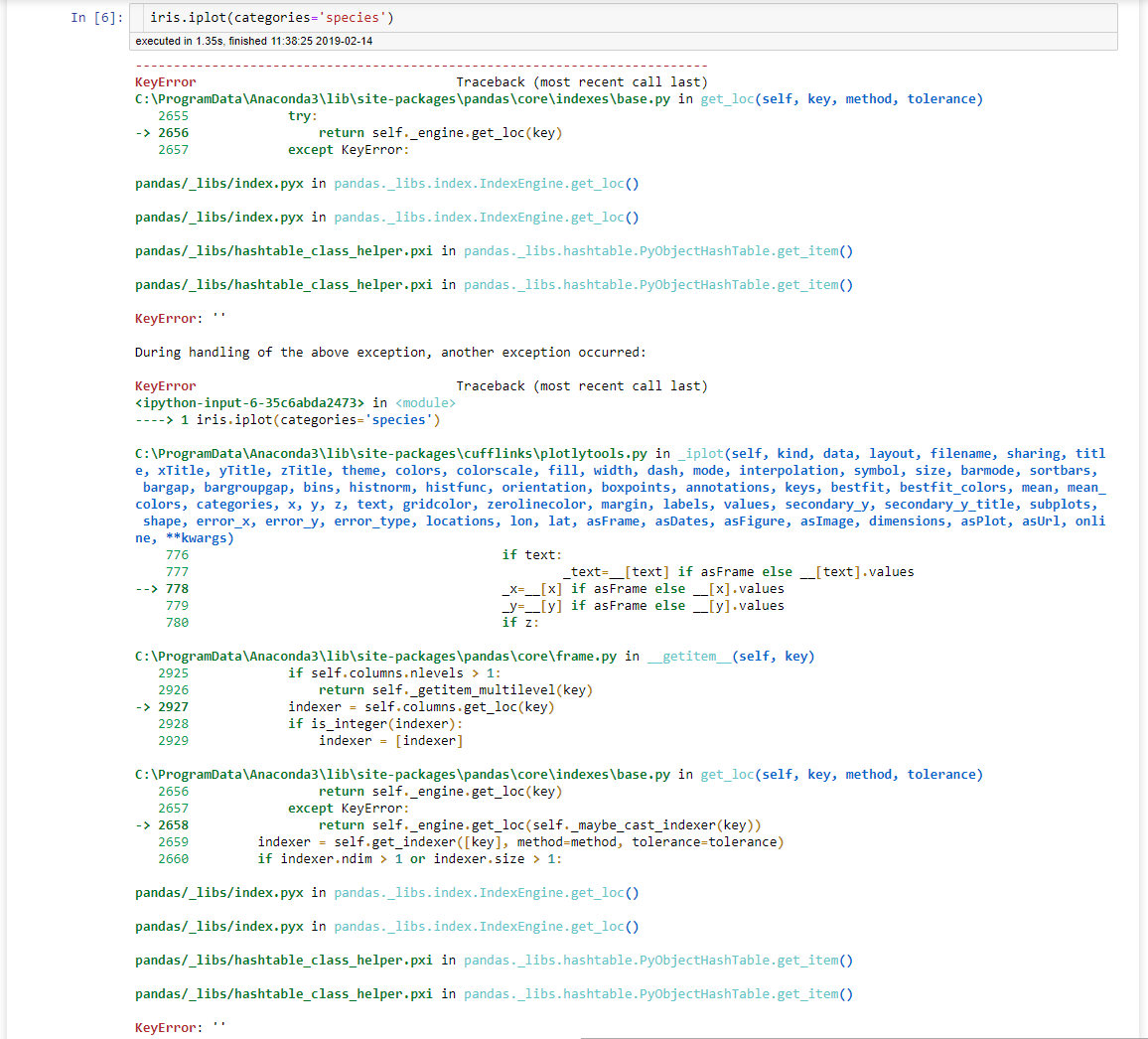Click the first base.py get_loc file path line

pos(559,99)
